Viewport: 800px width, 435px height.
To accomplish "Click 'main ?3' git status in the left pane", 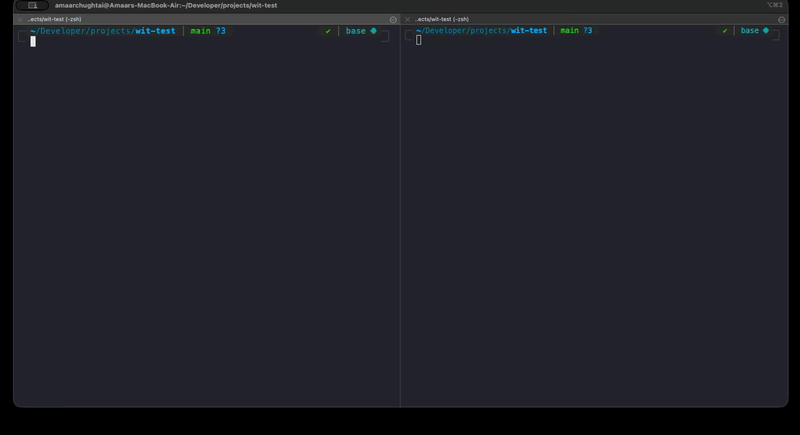I will tap(208, 31).
